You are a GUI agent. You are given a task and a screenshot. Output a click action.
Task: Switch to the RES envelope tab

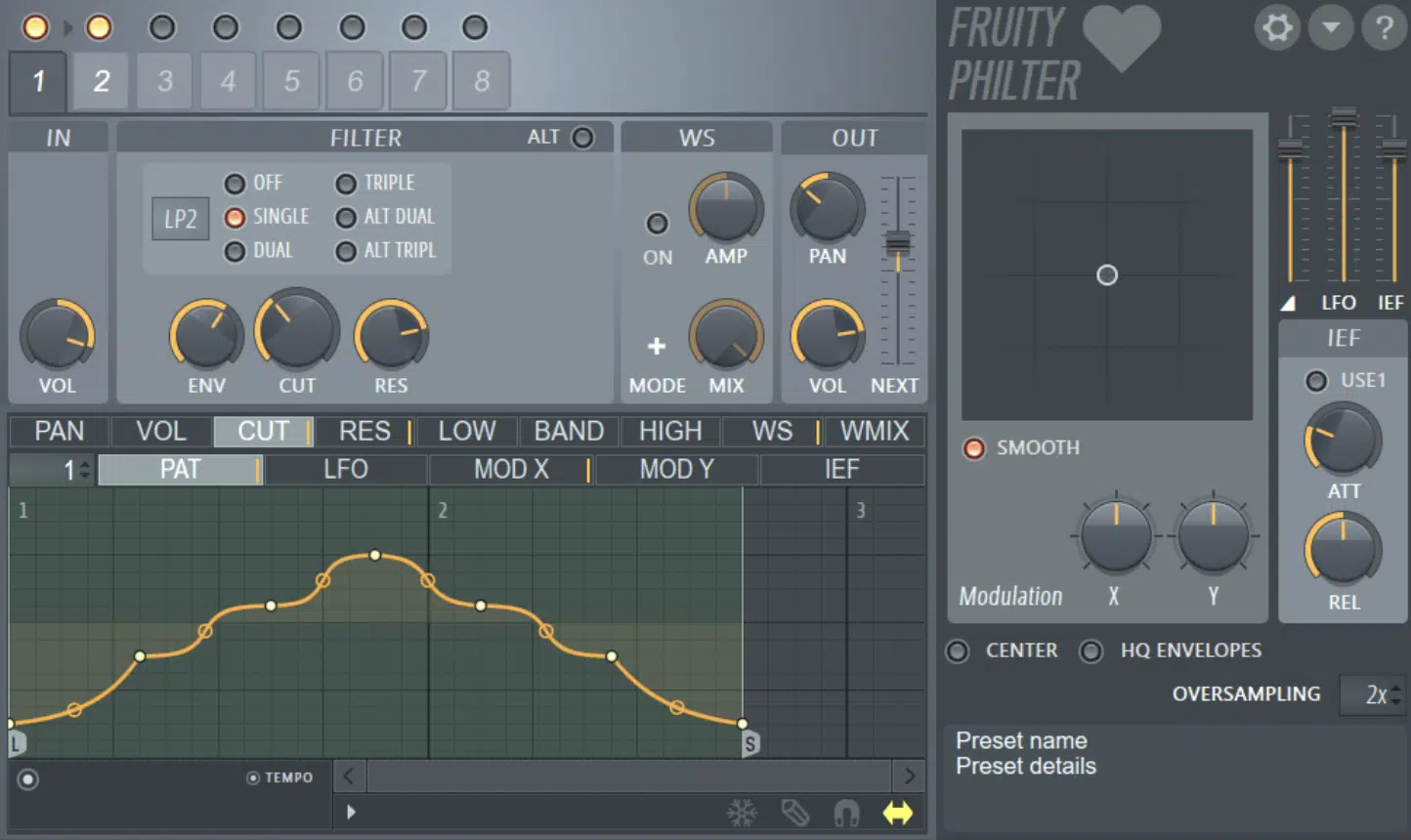(x=364, y=431)
